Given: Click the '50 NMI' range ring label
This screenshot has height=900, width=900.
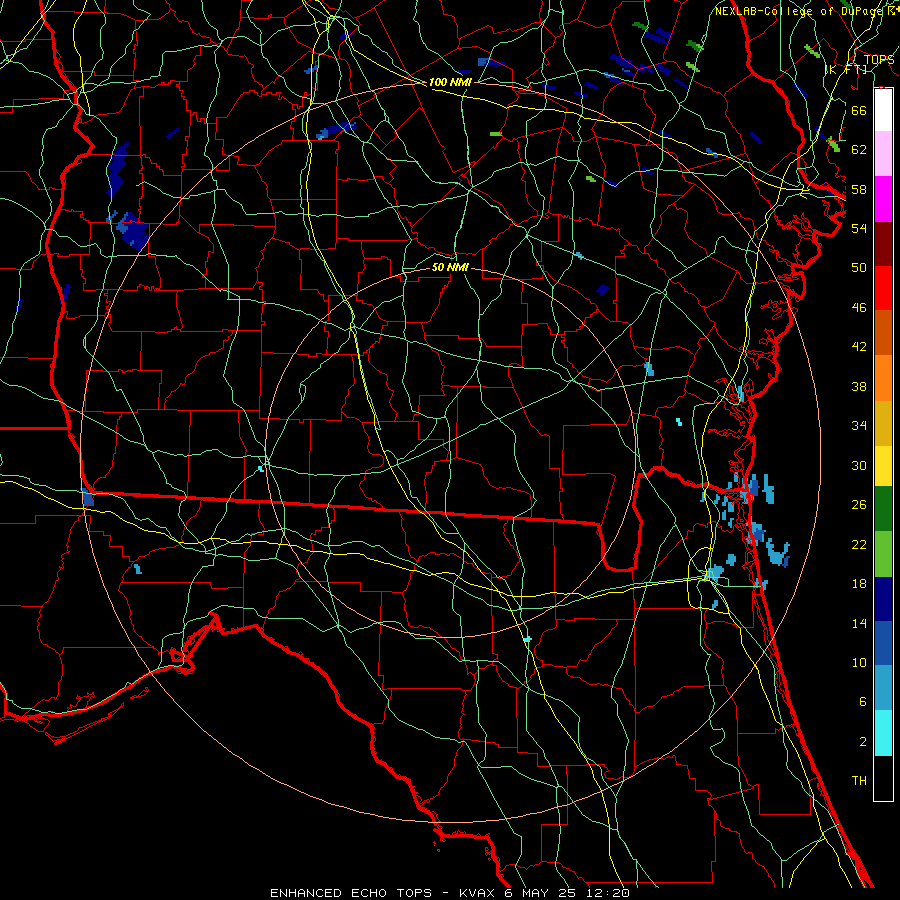Looking at the screenshot, I should point(450,267).
